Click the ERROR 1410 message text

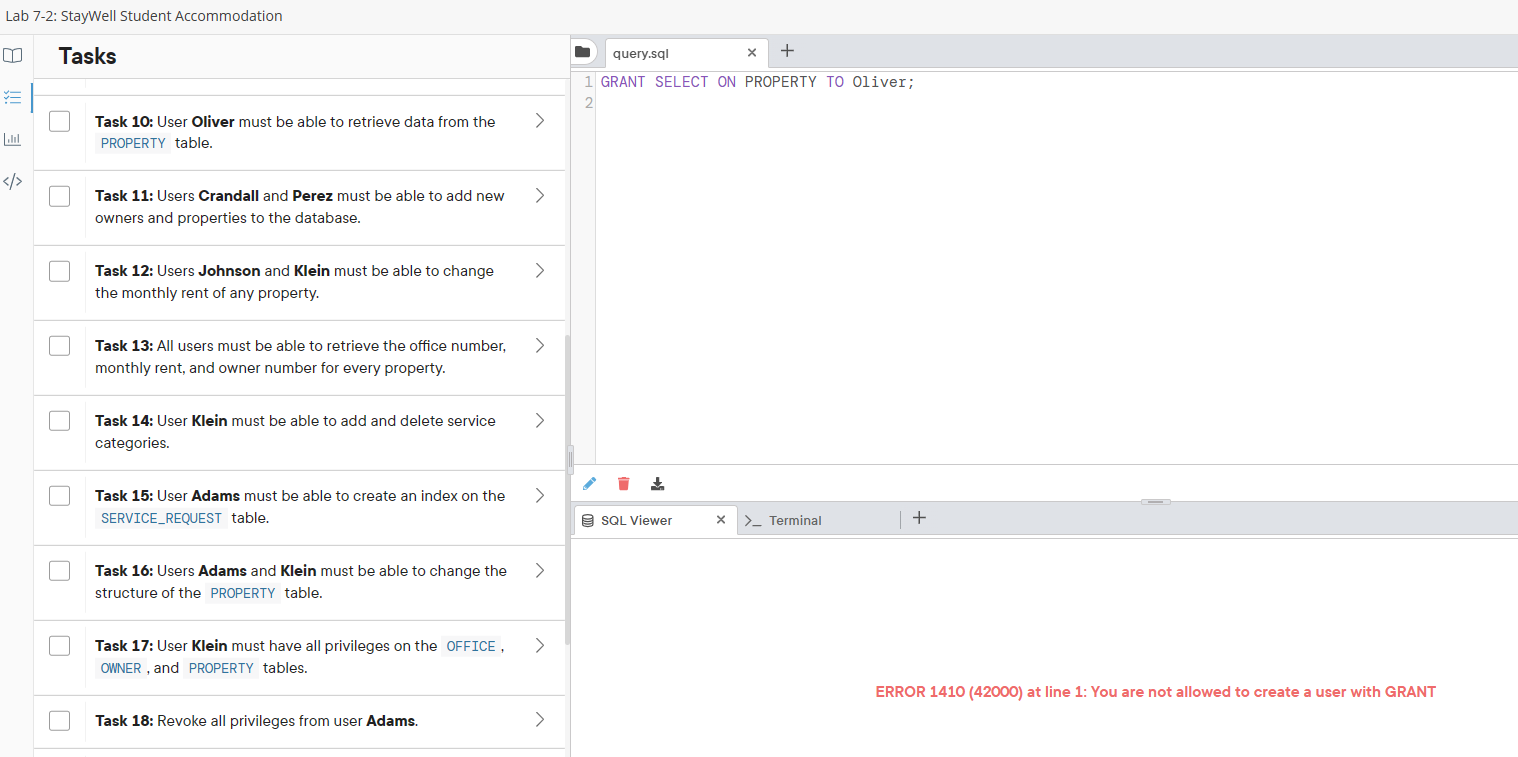click(x=1155, y=692)
